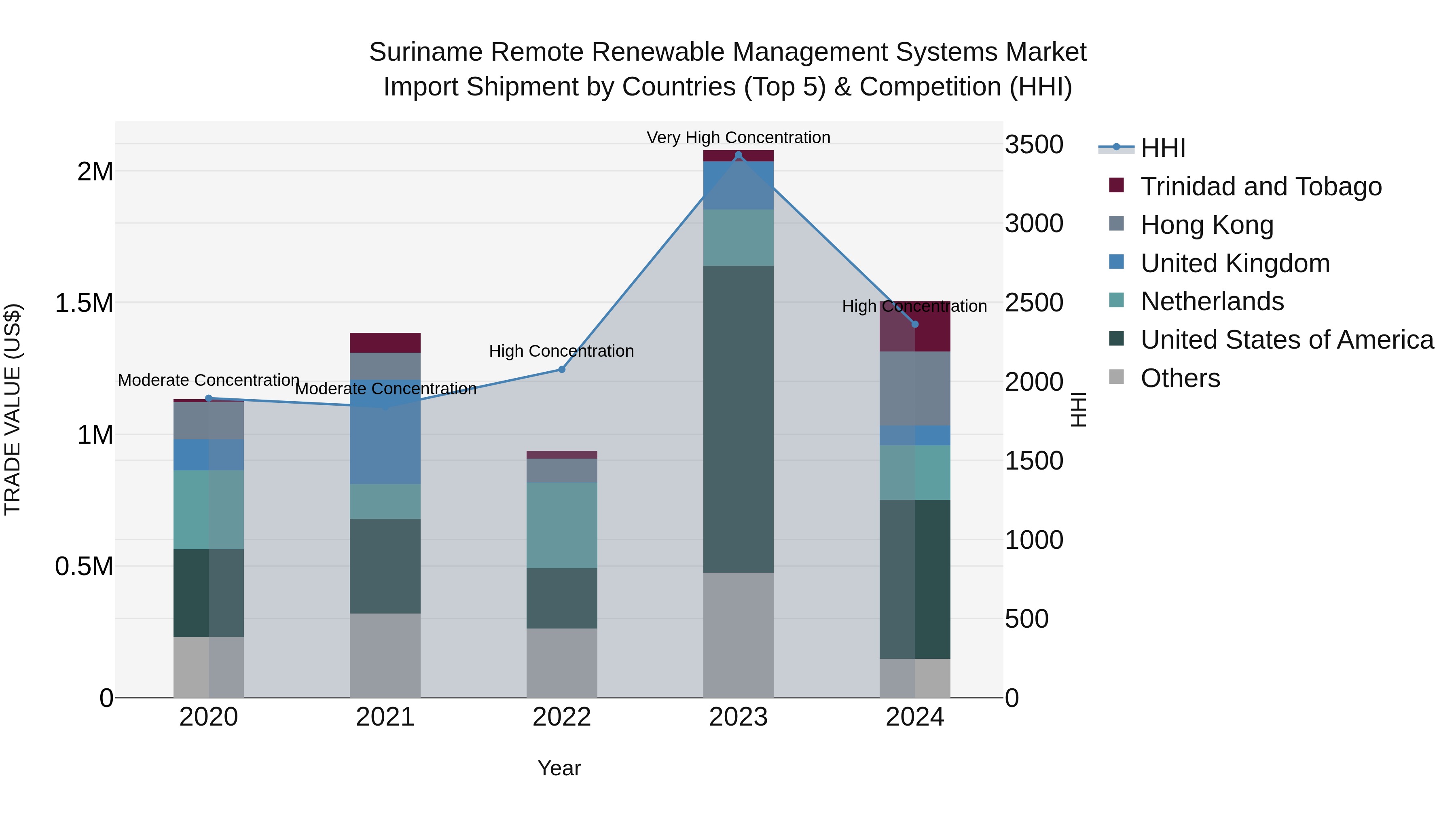Click the 'Very High Concentration' annotation

[x=738, y=138]
